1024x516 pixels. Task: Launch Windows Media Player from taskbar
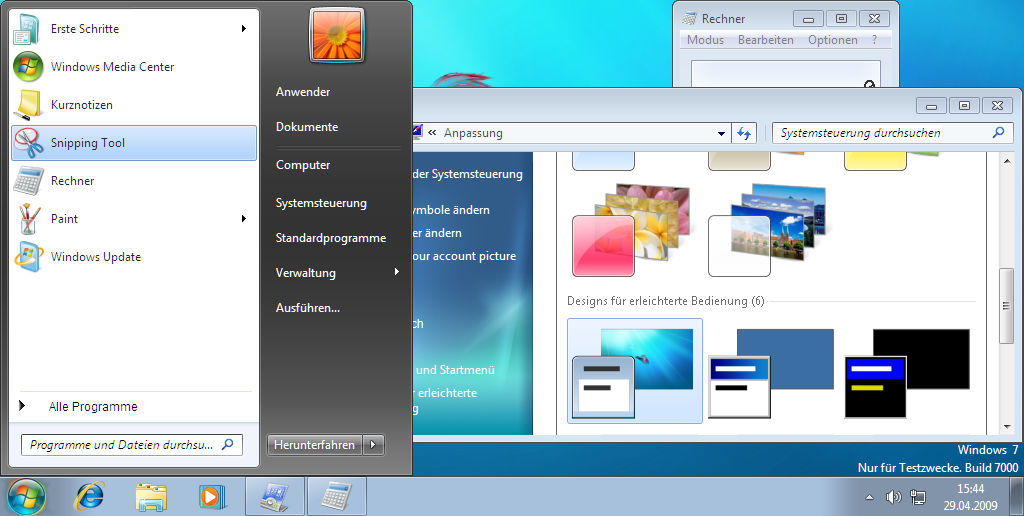point(212,497)
